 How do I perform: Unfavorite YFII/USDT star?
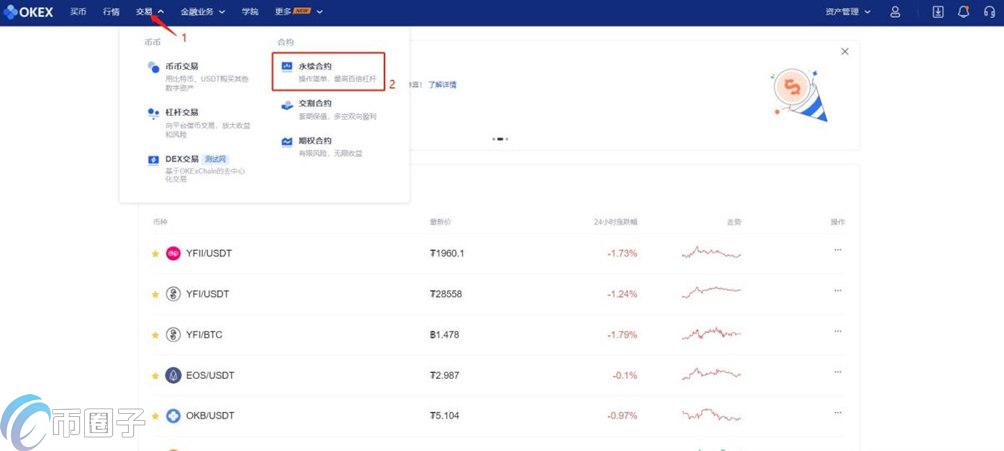(155, 254)
